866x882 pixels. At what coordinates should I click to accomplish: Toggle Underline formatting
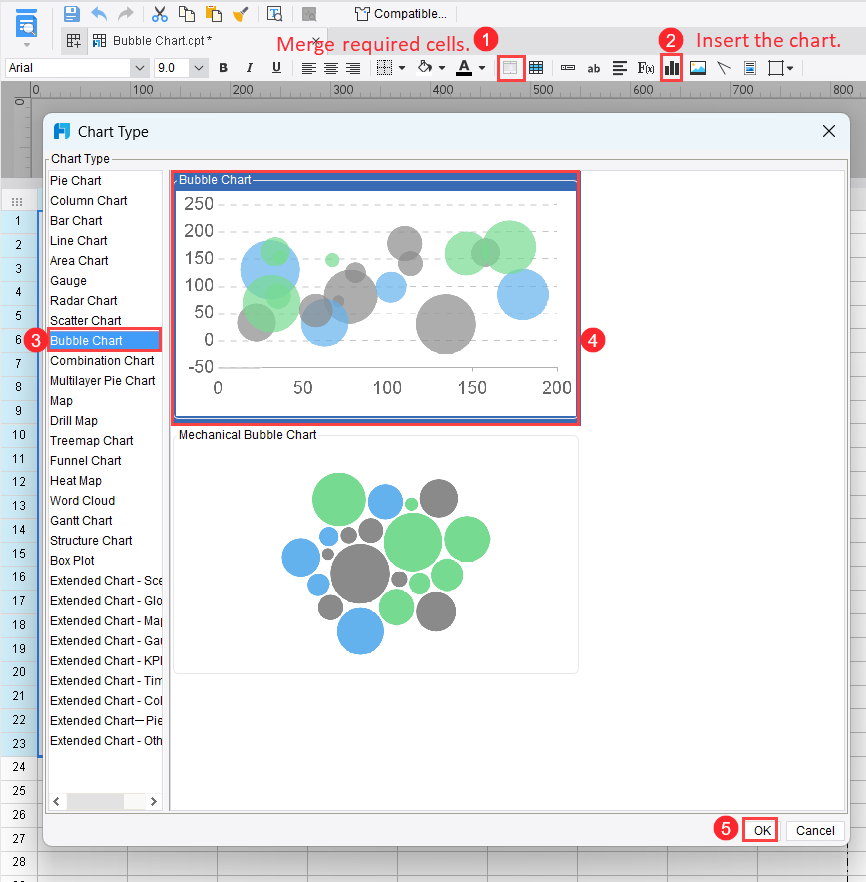click(276, 68)
